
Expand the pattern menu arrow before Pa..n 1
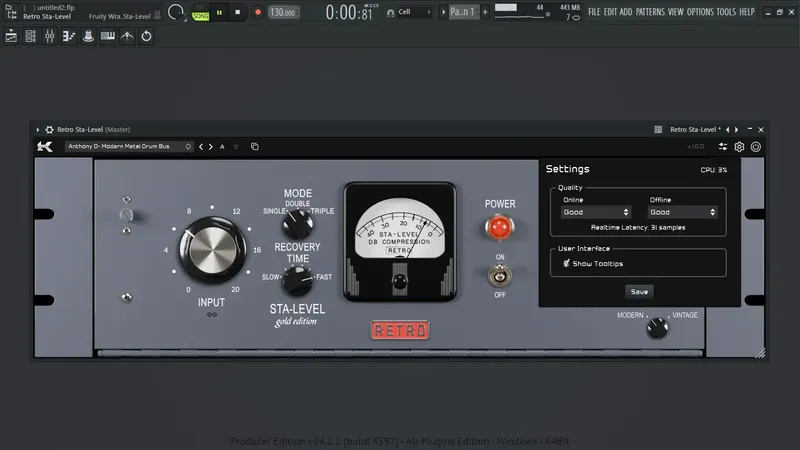443,12
